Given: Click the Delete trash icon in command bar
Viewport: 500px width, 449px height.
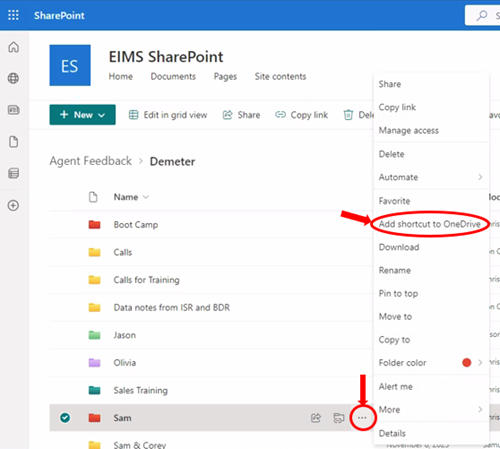Looking at the screenshot, I should coord(348,115).
